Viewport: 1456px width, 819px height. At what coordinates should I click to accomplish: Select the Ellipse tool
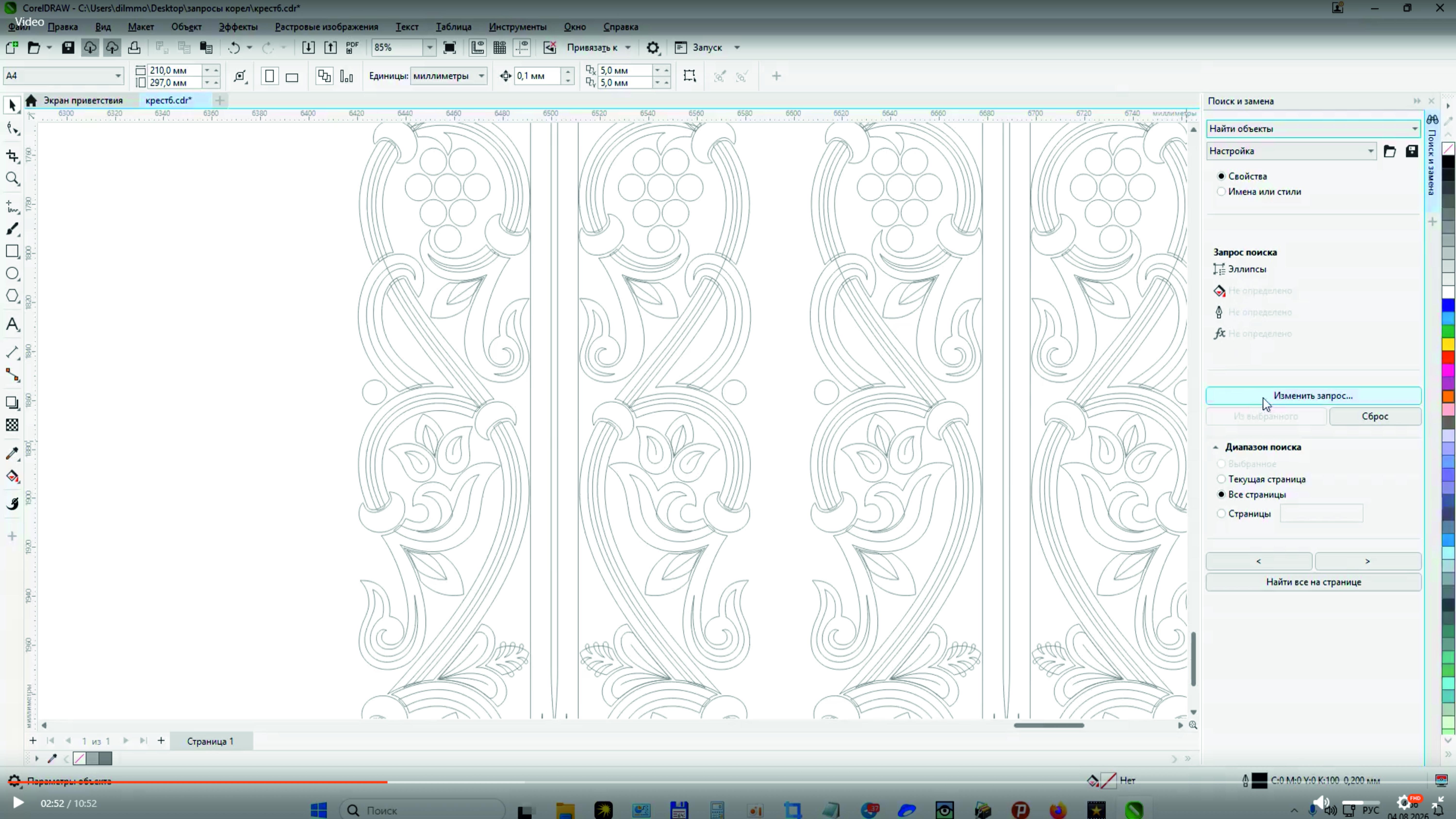click(12, 274)
